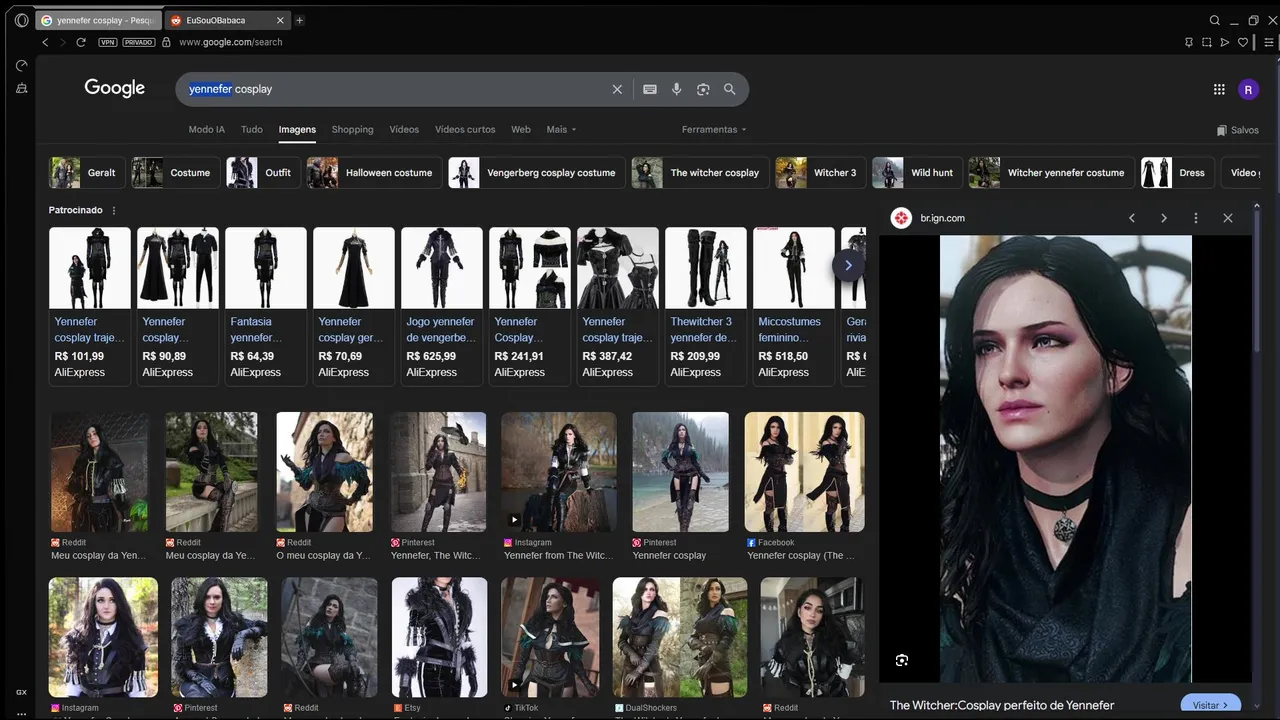Expand the Ferramentas dropdown
Screen dimensions: 1280x720
click(714, 129)
